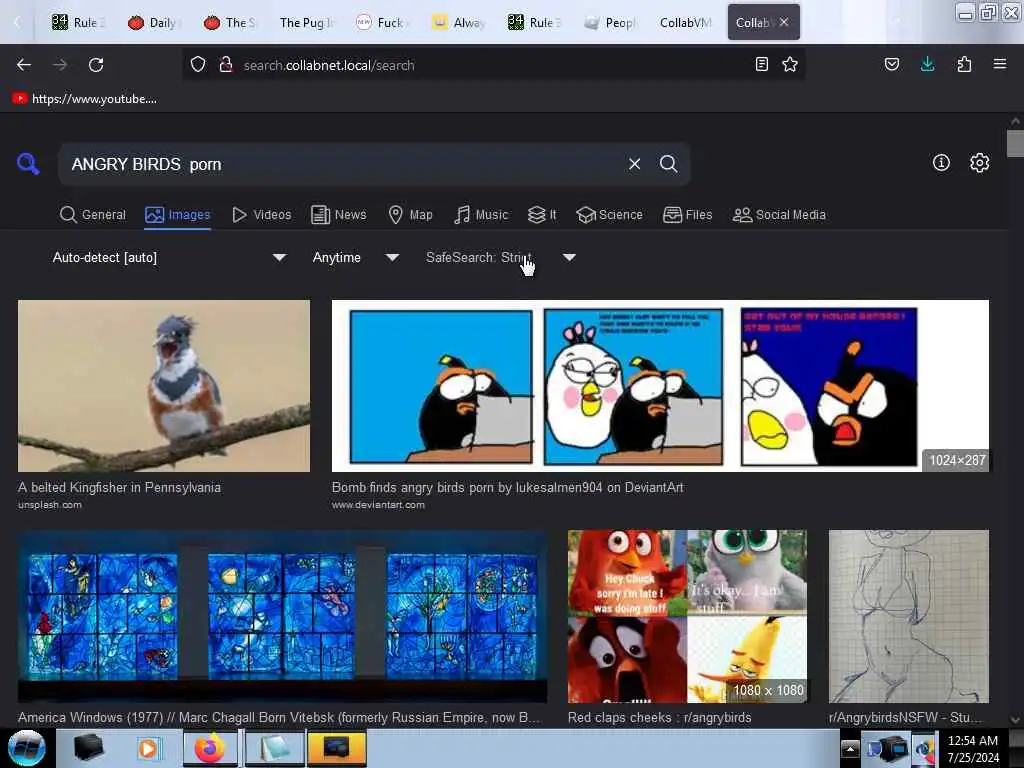This screenshot has height=768, width=1024.
Task: Open the www.deviantart.com source link
Action: click(x=378, y=505)
